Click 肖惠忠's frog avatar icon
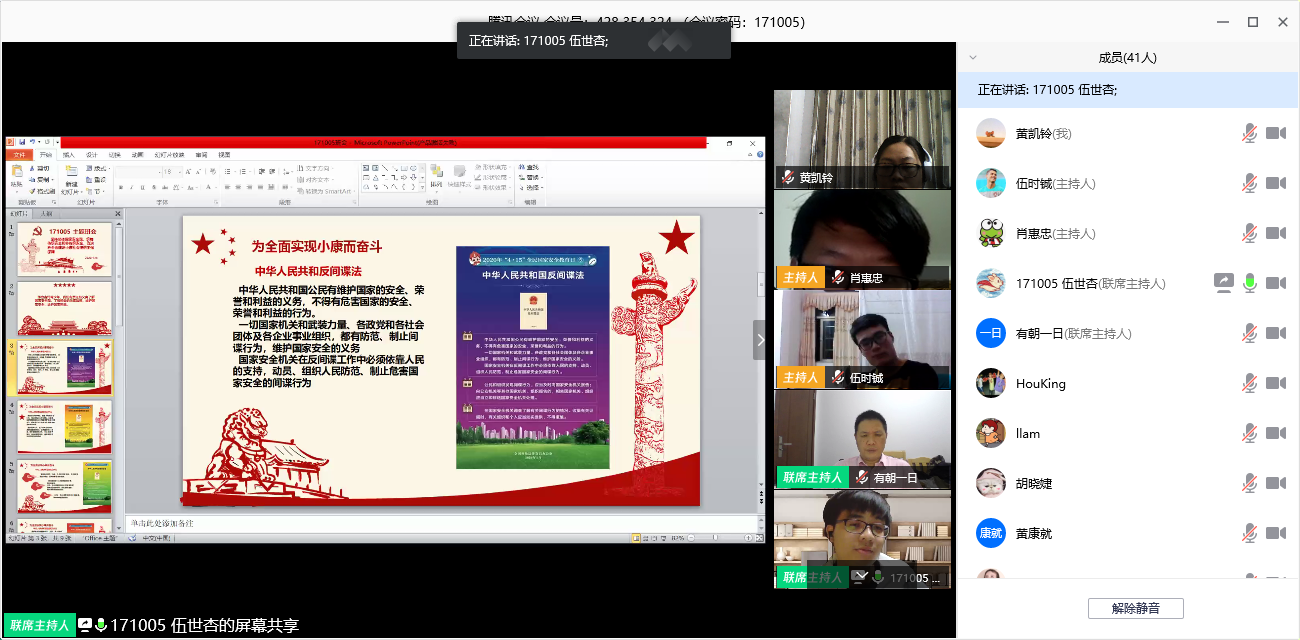Screen dimensions: 1300x640 [x=990, y=233]
